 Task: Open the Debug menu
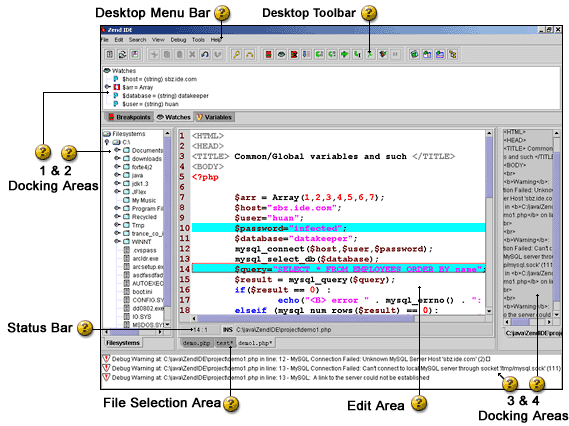[x=178, y=40]
